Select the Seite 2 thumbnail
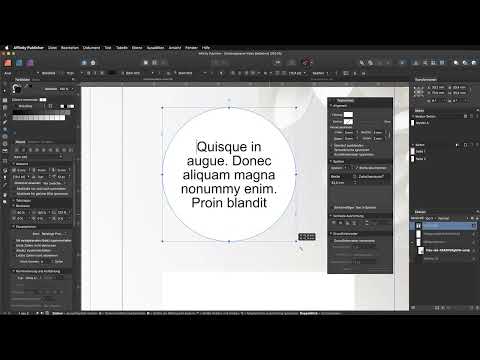 pos(413,159)
